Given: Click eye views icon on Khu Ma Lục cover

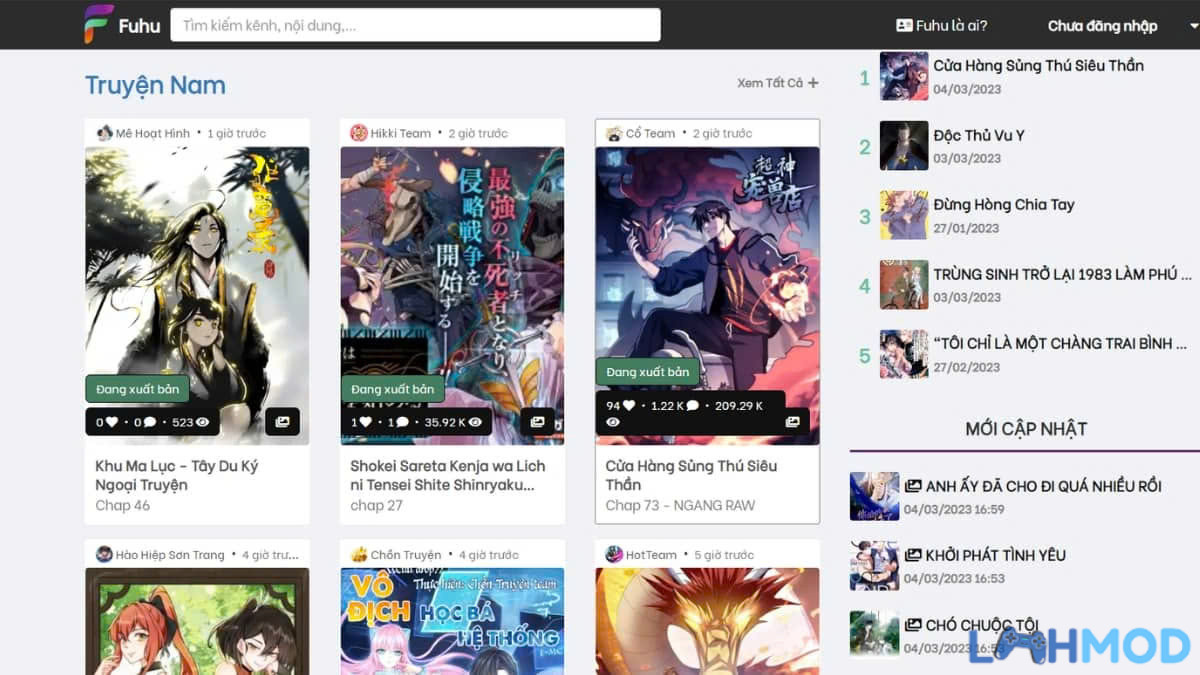Looking at the screenshot, I should pos(203,422).
